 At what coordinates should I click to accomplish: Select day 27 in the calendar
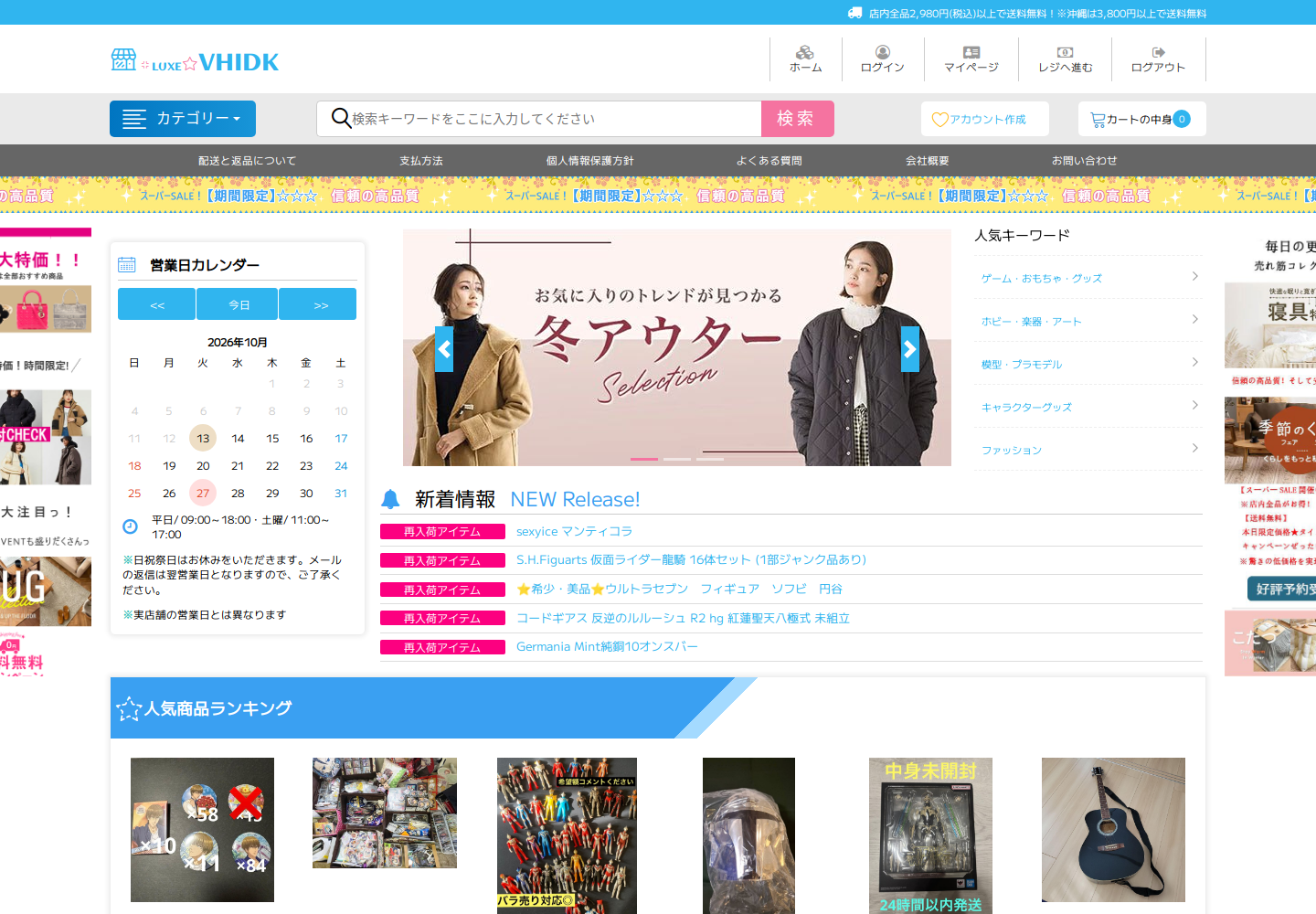(x=203, y=493)
